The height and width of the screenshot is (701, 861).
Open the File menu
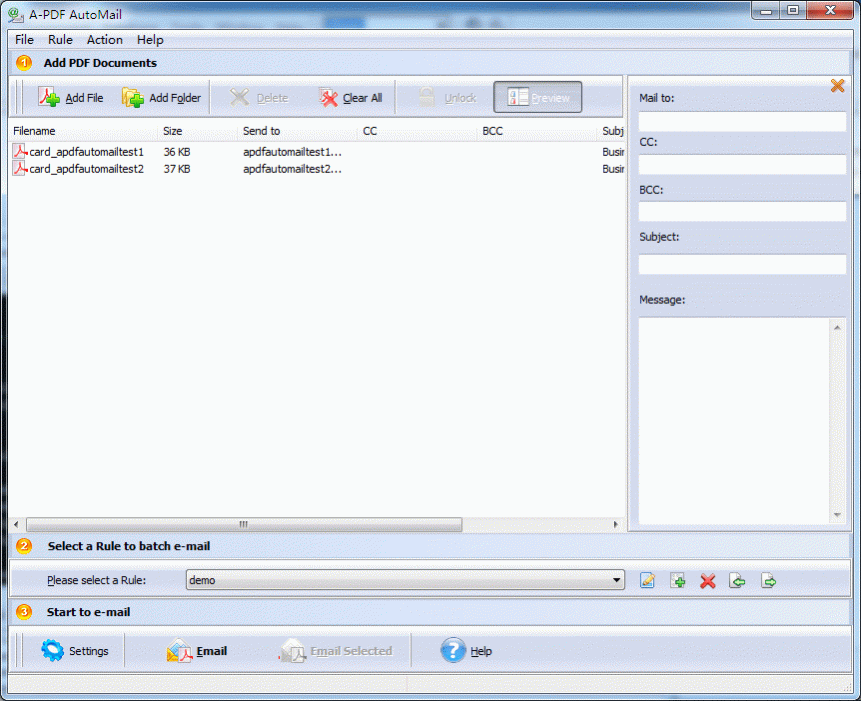pos(24,40)
